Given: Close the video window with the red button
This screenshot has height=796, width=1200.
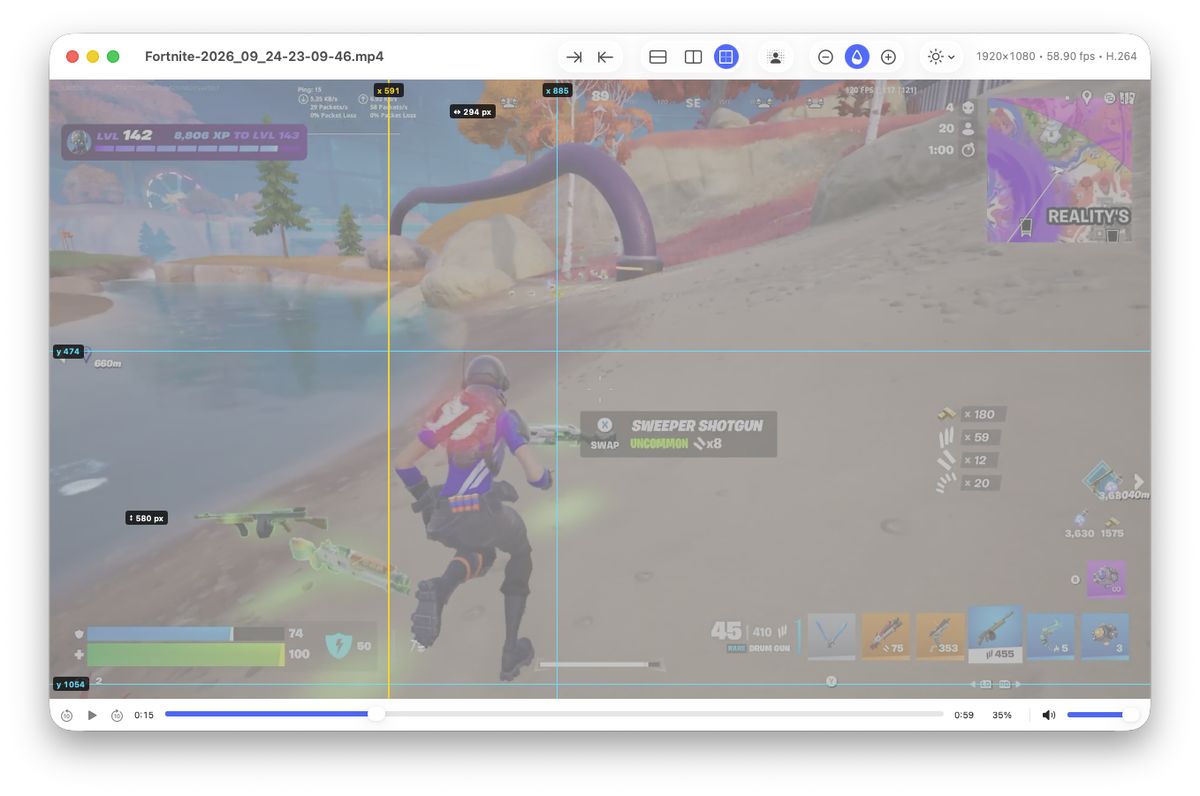Looking at the screenshot, I should [72, 57].
